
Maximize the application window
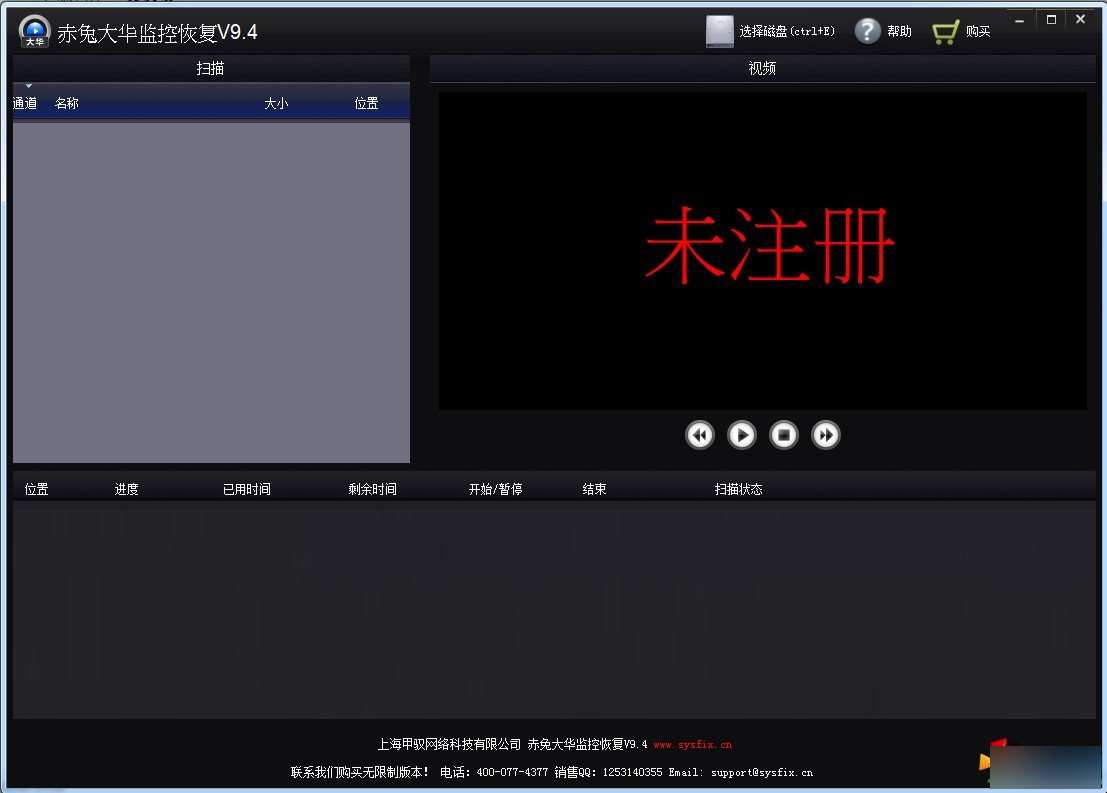(x=1051, y=20)
